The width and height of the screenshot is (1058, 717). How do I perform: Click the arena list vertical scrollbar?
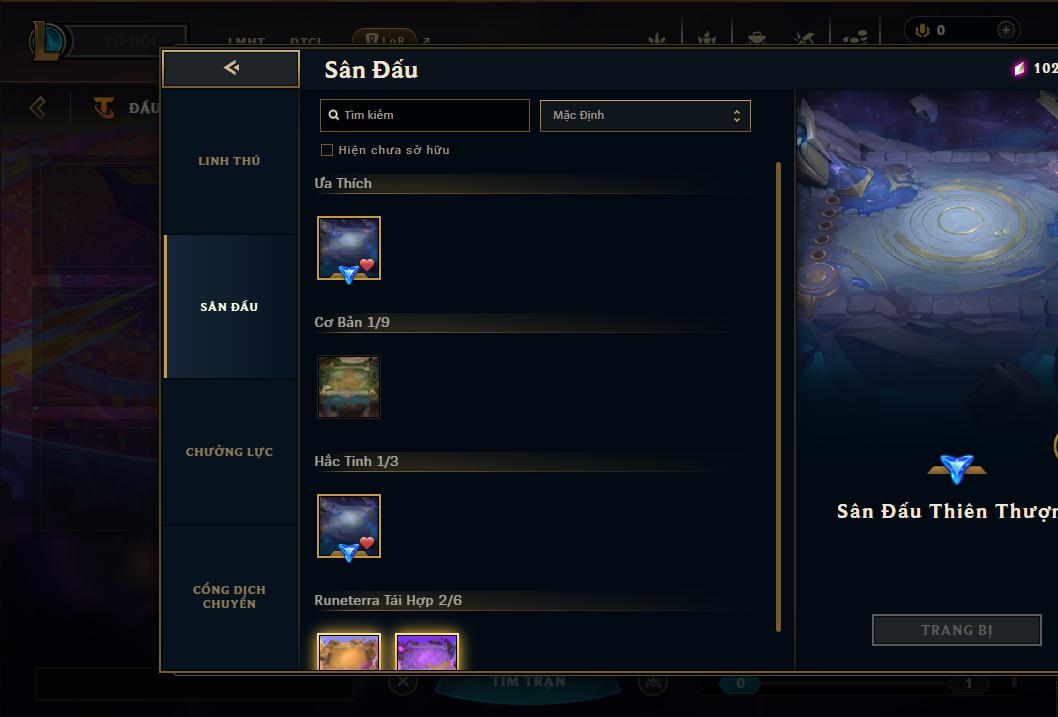point(778,397)
